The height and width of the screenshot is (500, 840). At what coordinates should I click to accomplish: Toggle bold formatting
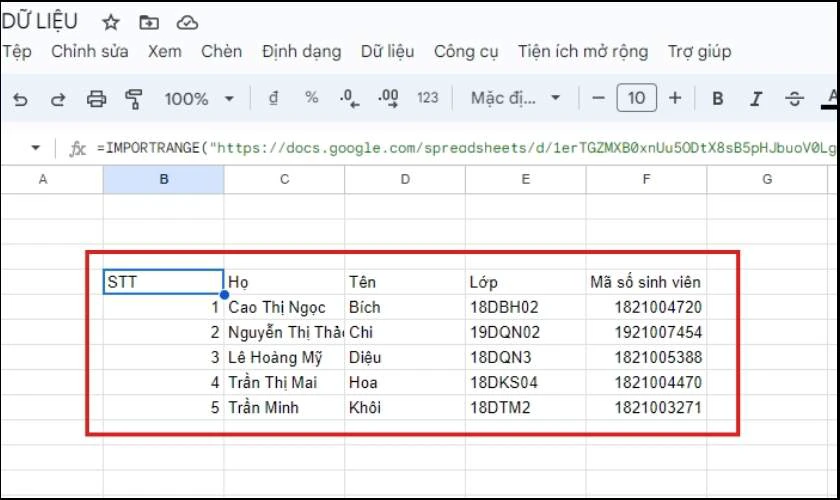tap(718, 99)
